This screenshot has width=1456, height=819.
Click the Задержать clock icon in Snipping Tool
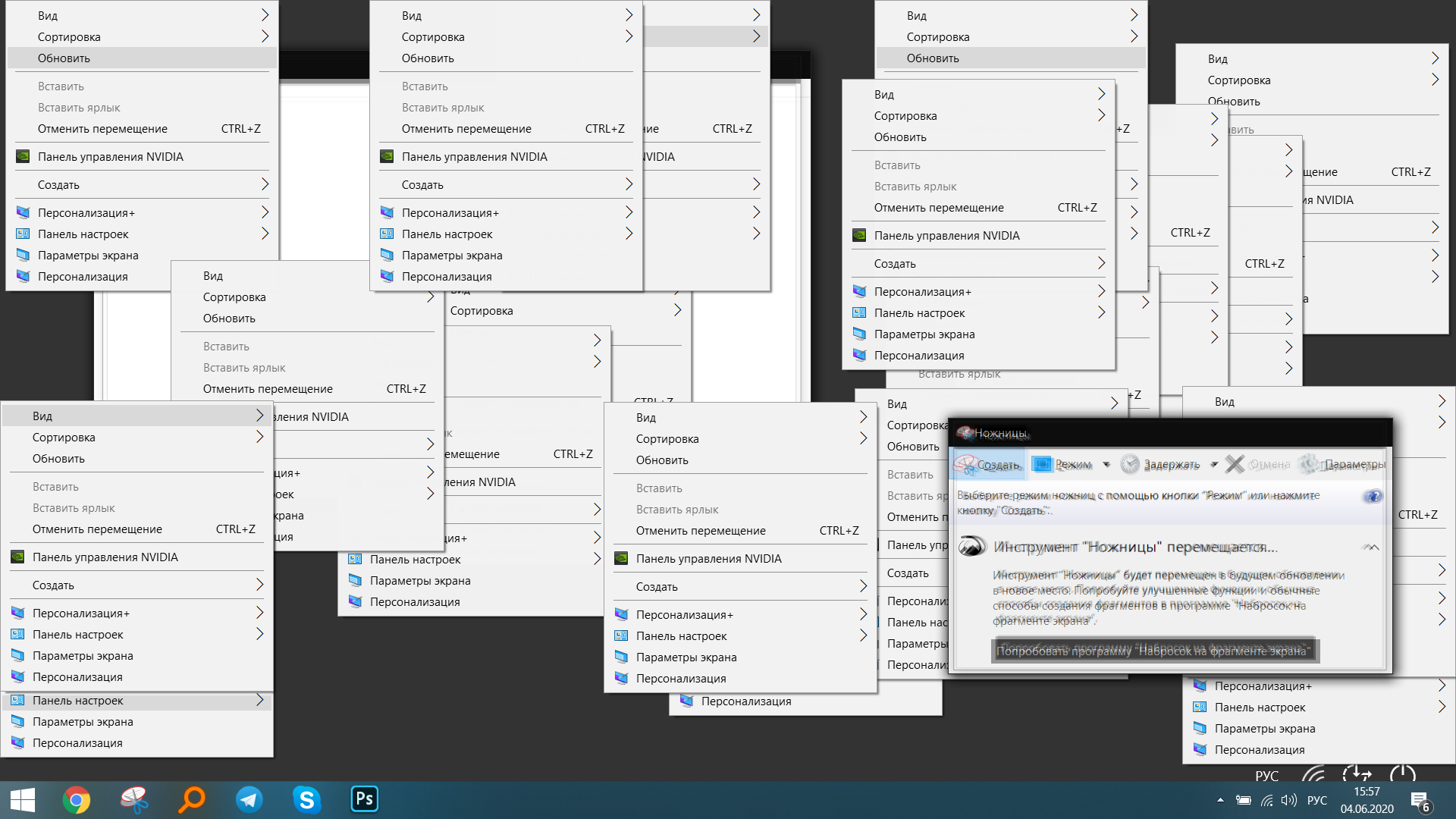(1130, 464)
